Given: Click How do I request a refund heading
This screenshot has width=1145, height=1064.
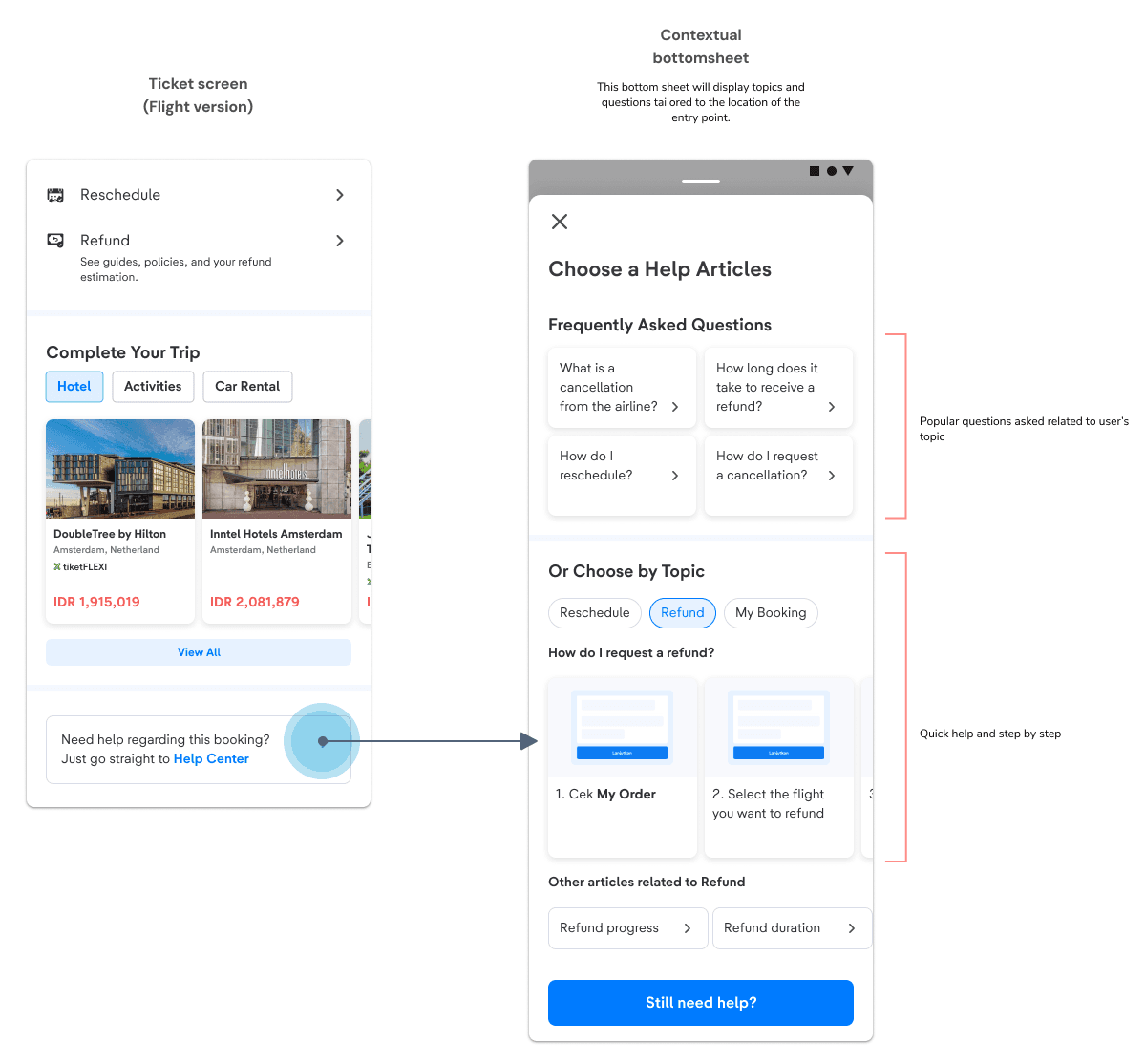Looking at the screenshot, I should point(631,653).
